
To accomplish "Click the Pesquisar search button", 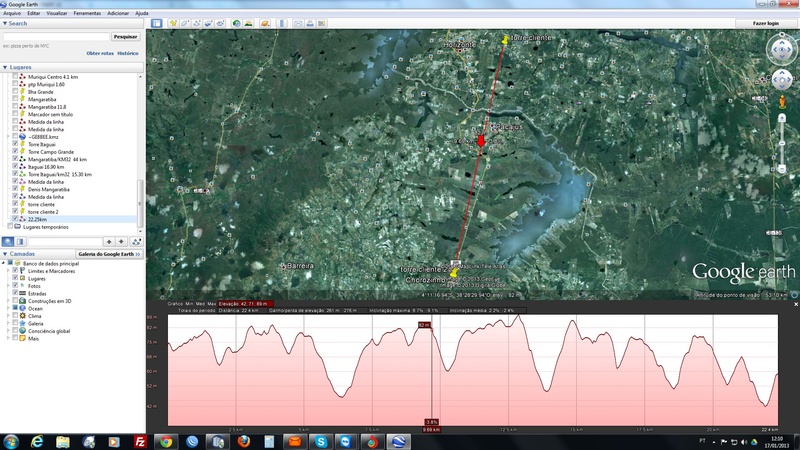I will (x=126, y=37).
